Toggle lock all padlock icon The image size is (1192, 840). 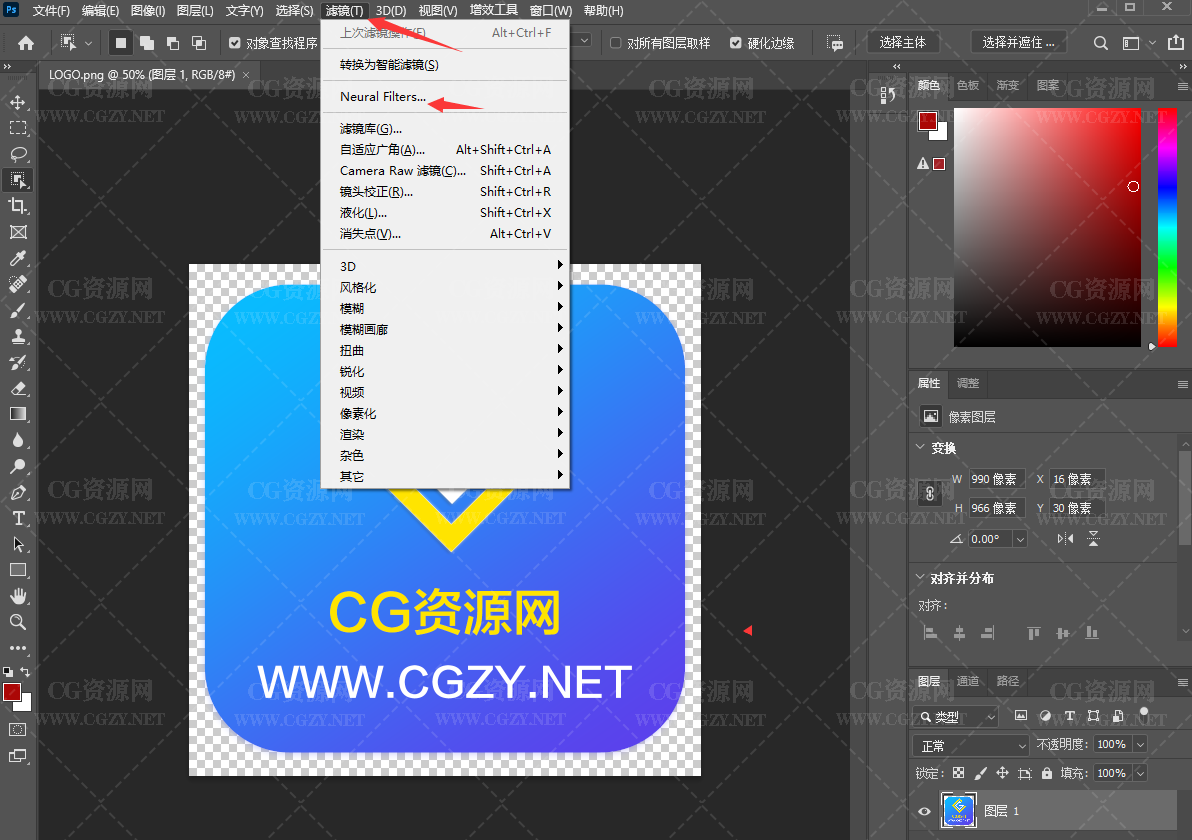(1047, 773)
